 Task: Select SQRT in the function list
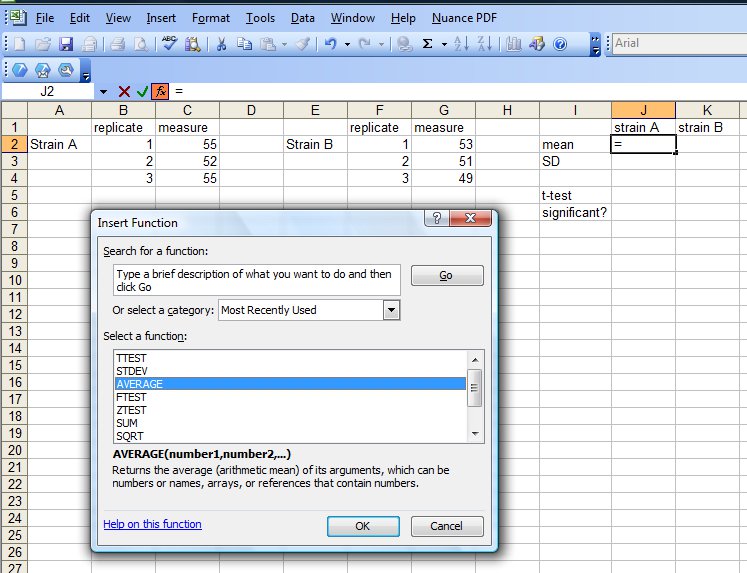[290, 436]
